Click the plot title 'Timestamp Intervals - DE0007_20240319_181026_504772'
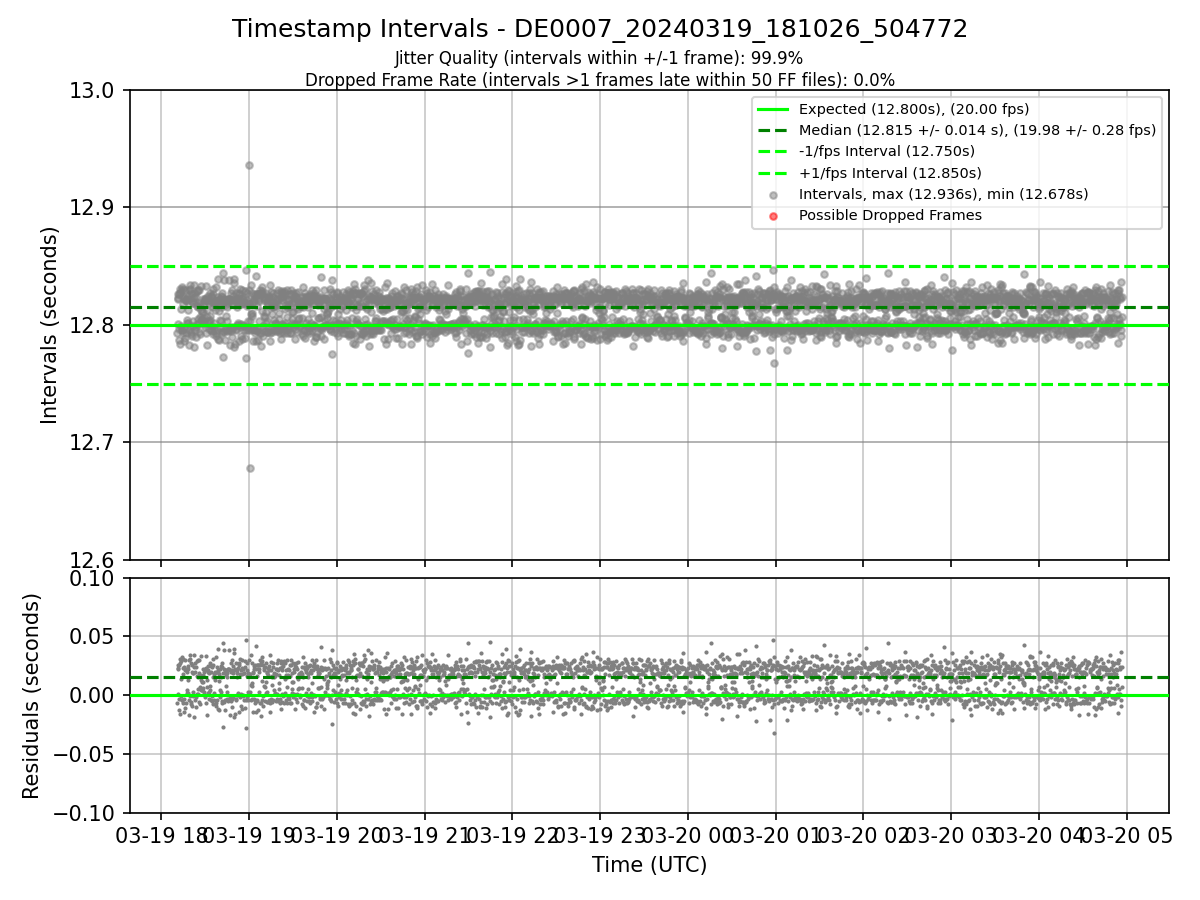Screen dimensions: 1200x900 point(600,29)
